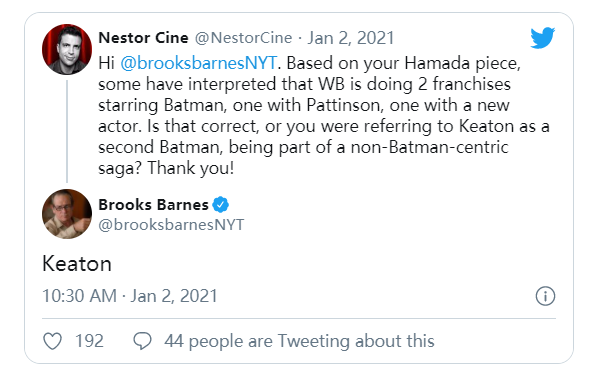
Task: Click the thread line connecting both tweets
Action: 67,132
